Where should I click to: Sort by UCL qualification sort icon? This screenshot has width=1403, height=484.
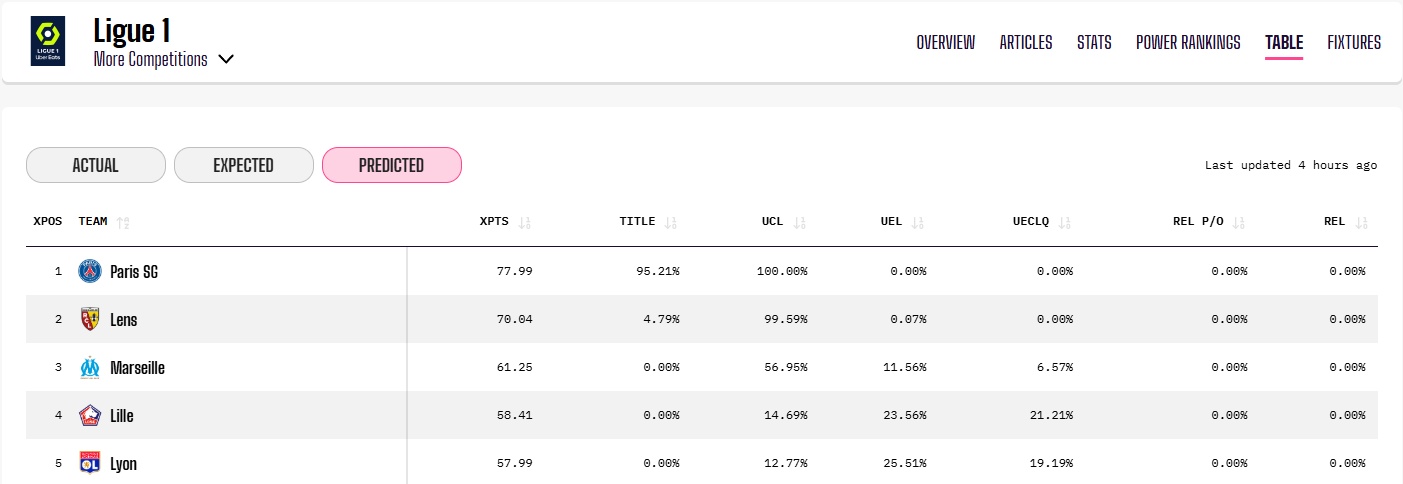(799, 222)
